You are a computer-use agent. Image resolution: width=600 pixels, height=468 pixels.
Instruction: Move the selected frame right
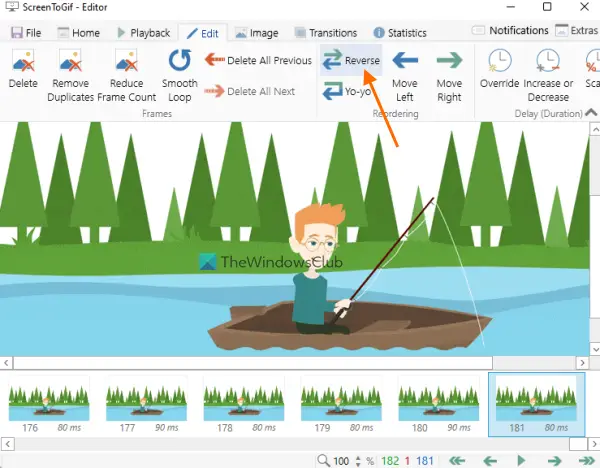449,75
